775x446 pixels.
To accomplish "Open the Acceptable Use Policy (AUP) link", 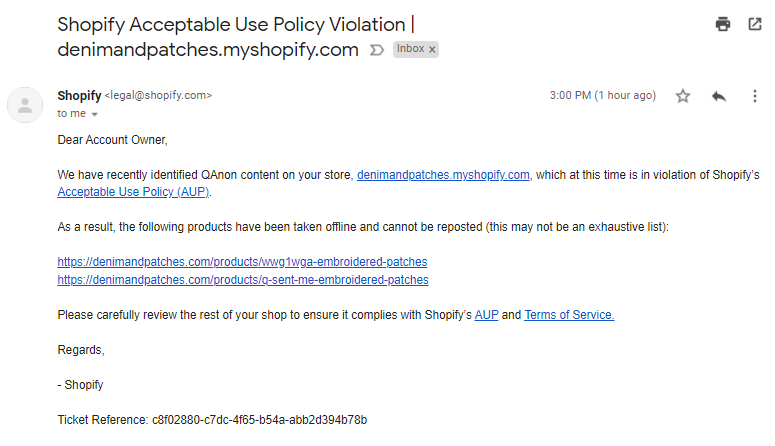I will [x=133, y=192].
